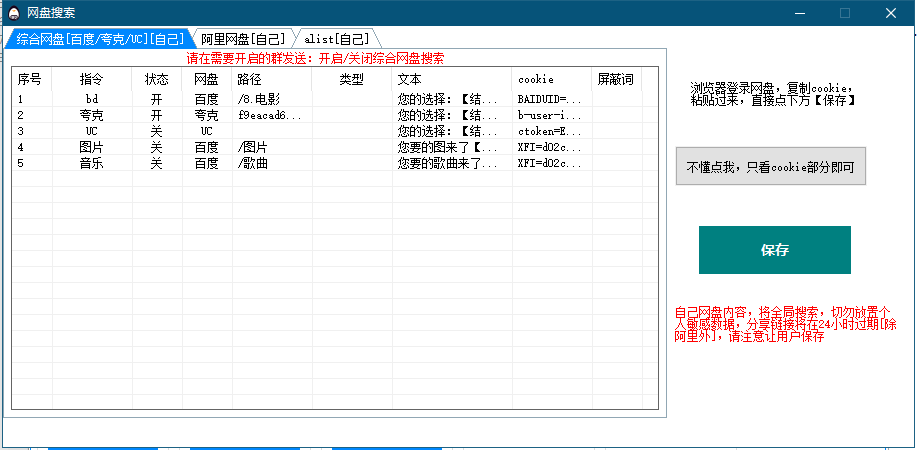917x450 pixels.
Task: Click 百度 netdisk cell in bd row
Action: [206, 99]
